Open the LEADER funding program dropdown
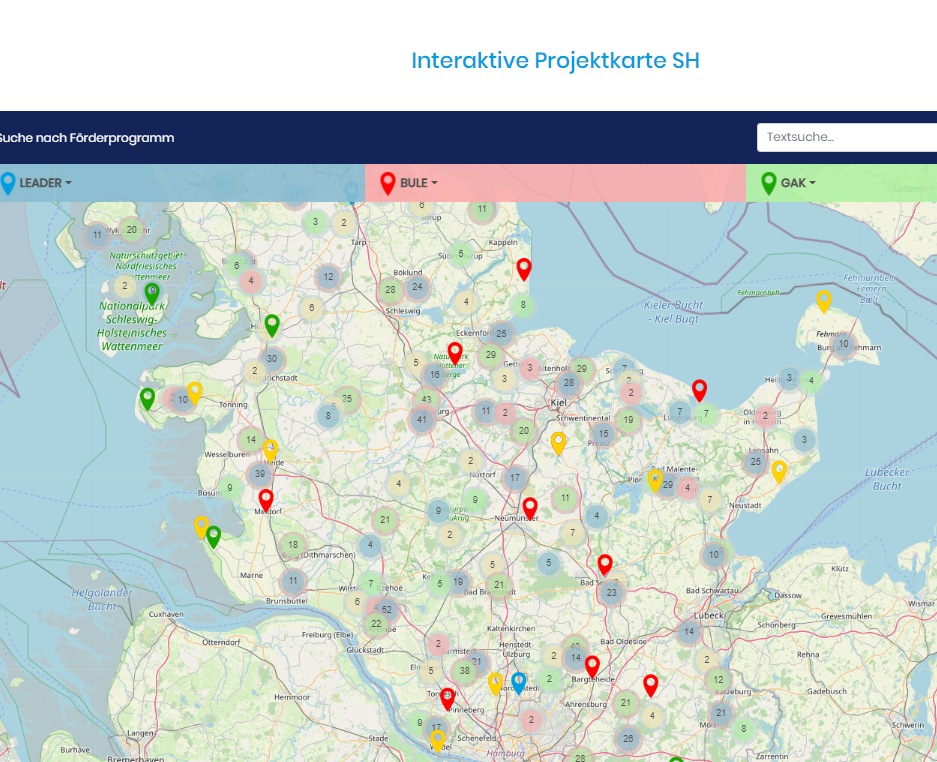 (36, 183)
